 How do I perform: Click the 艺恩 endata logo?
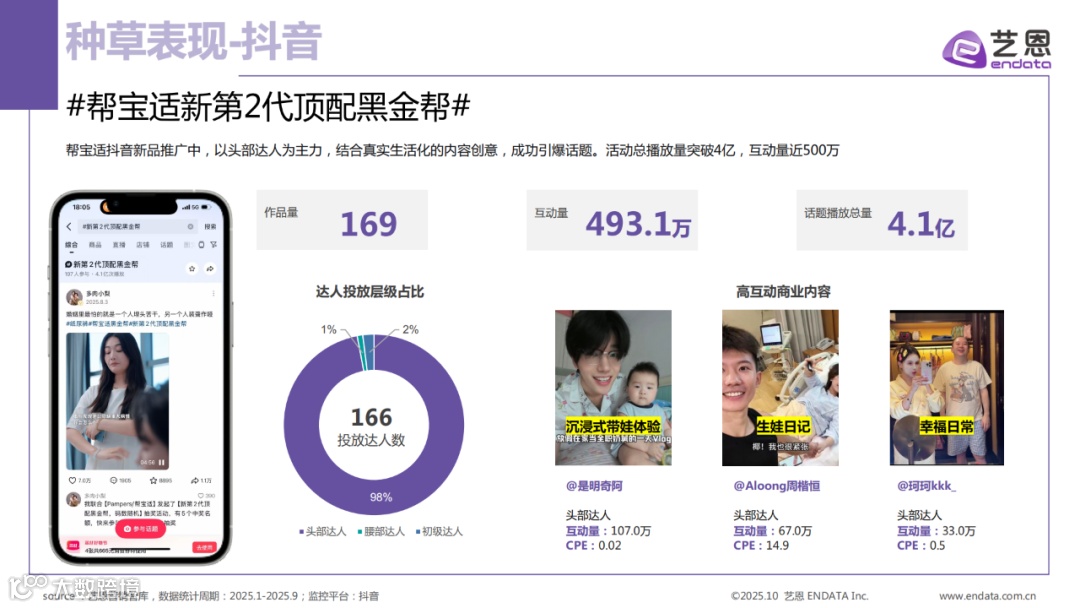(x=996, y=49)
